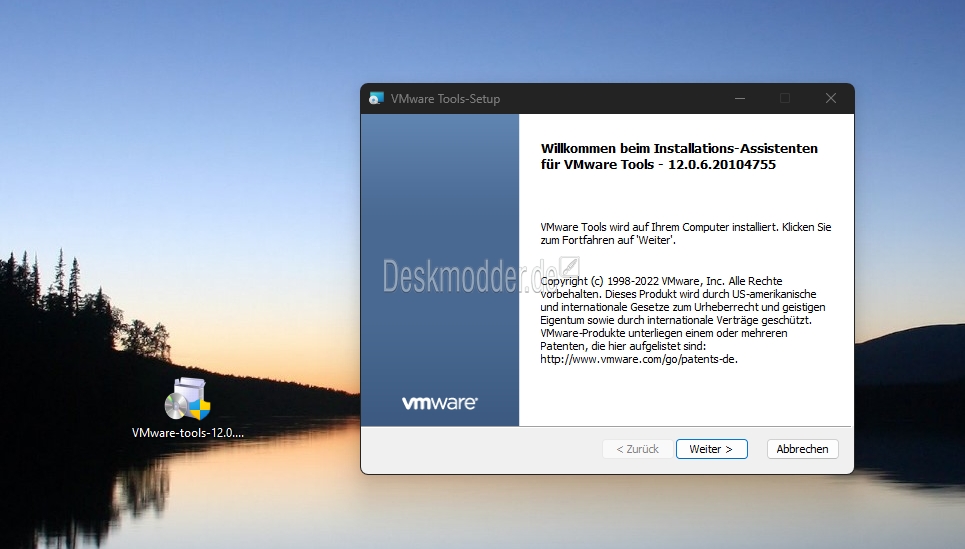Click the 'Copyright (c) 1998-2022 VMware, Inc.' text

point(633,281)
